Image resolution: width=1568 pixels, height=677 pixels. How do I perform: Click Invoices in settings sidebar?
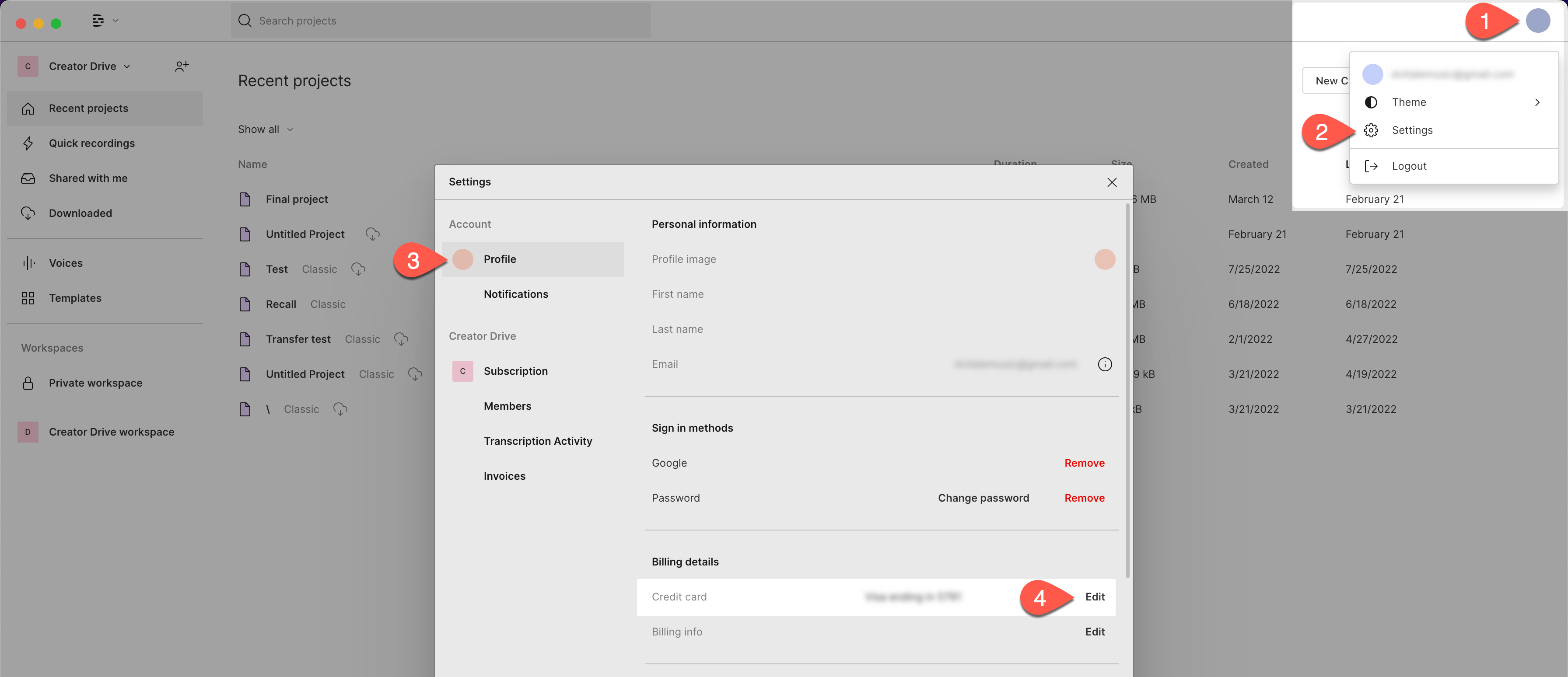(x=504, y=476)
